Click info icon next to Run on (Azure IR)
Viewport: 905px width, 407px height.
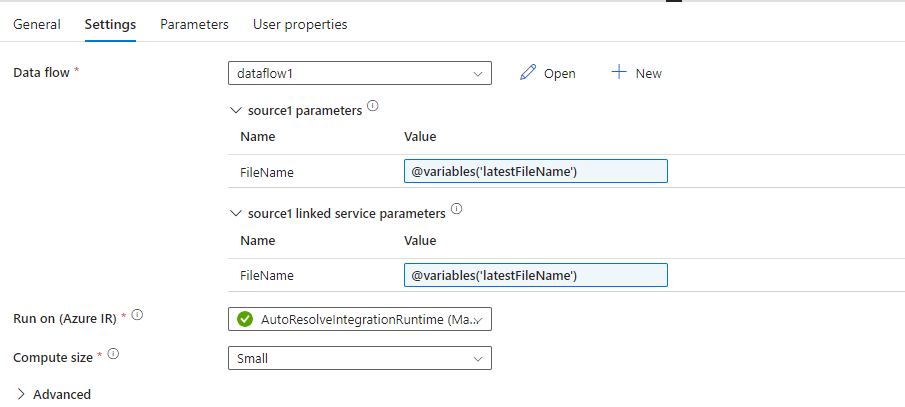point(138,317)
